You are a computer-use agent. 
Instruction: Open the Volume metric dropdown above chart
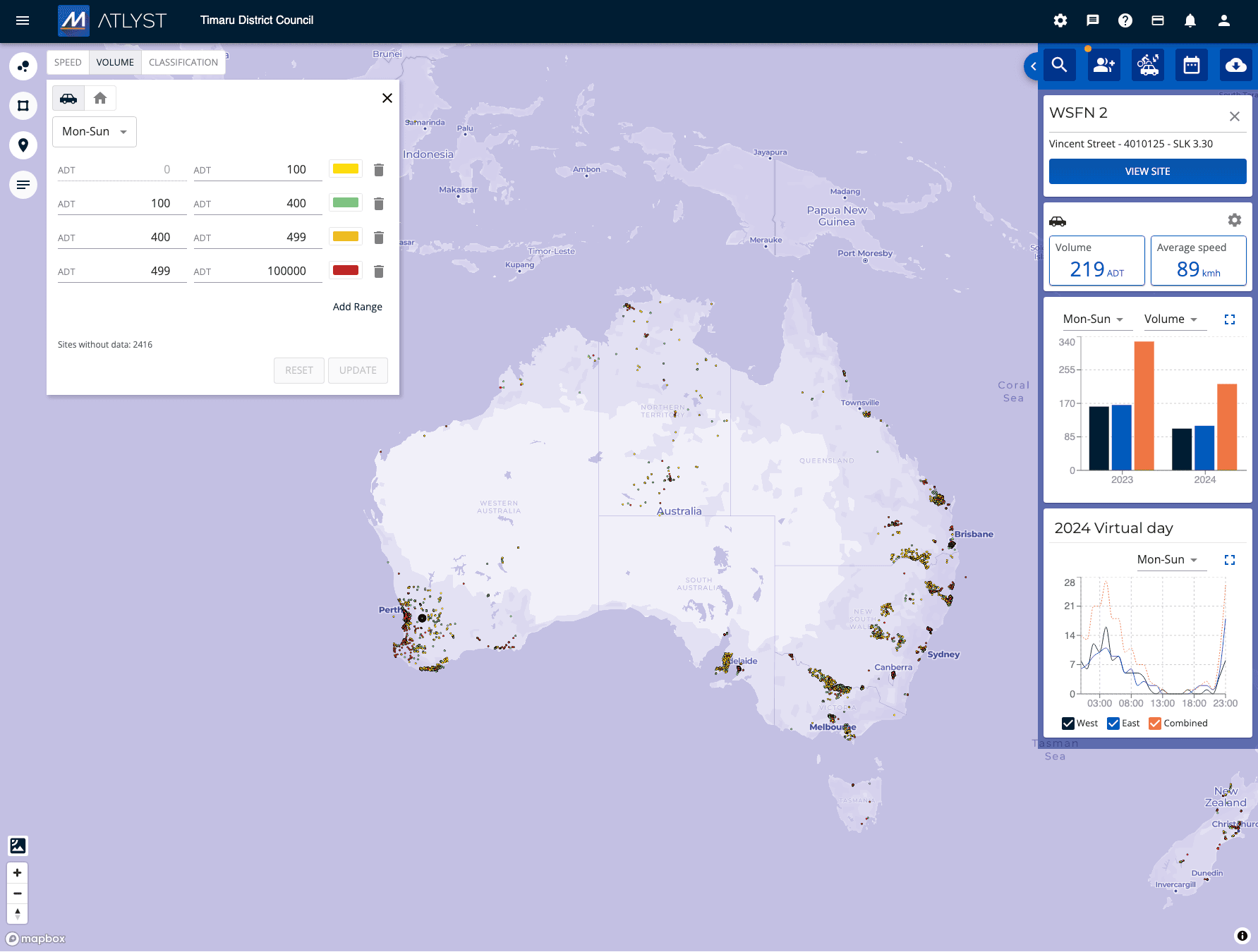pos(1171,319)
